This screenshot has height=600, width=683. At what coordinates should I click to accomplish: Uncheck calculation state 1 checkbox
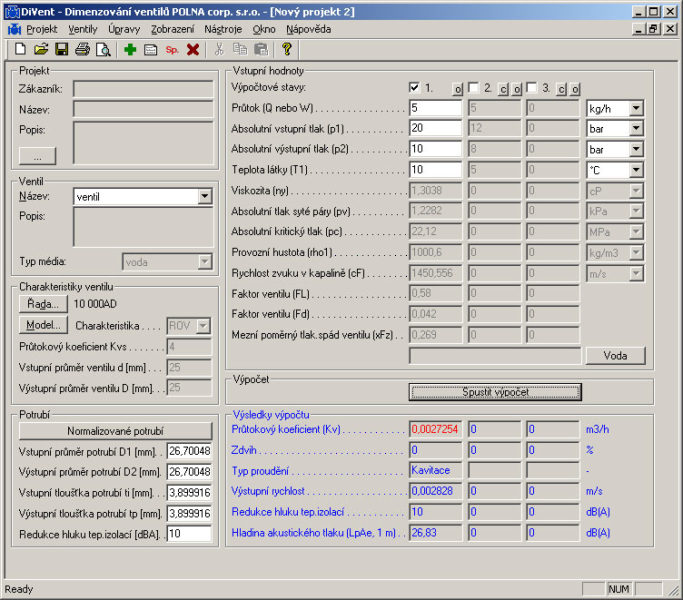pos(415,88)
